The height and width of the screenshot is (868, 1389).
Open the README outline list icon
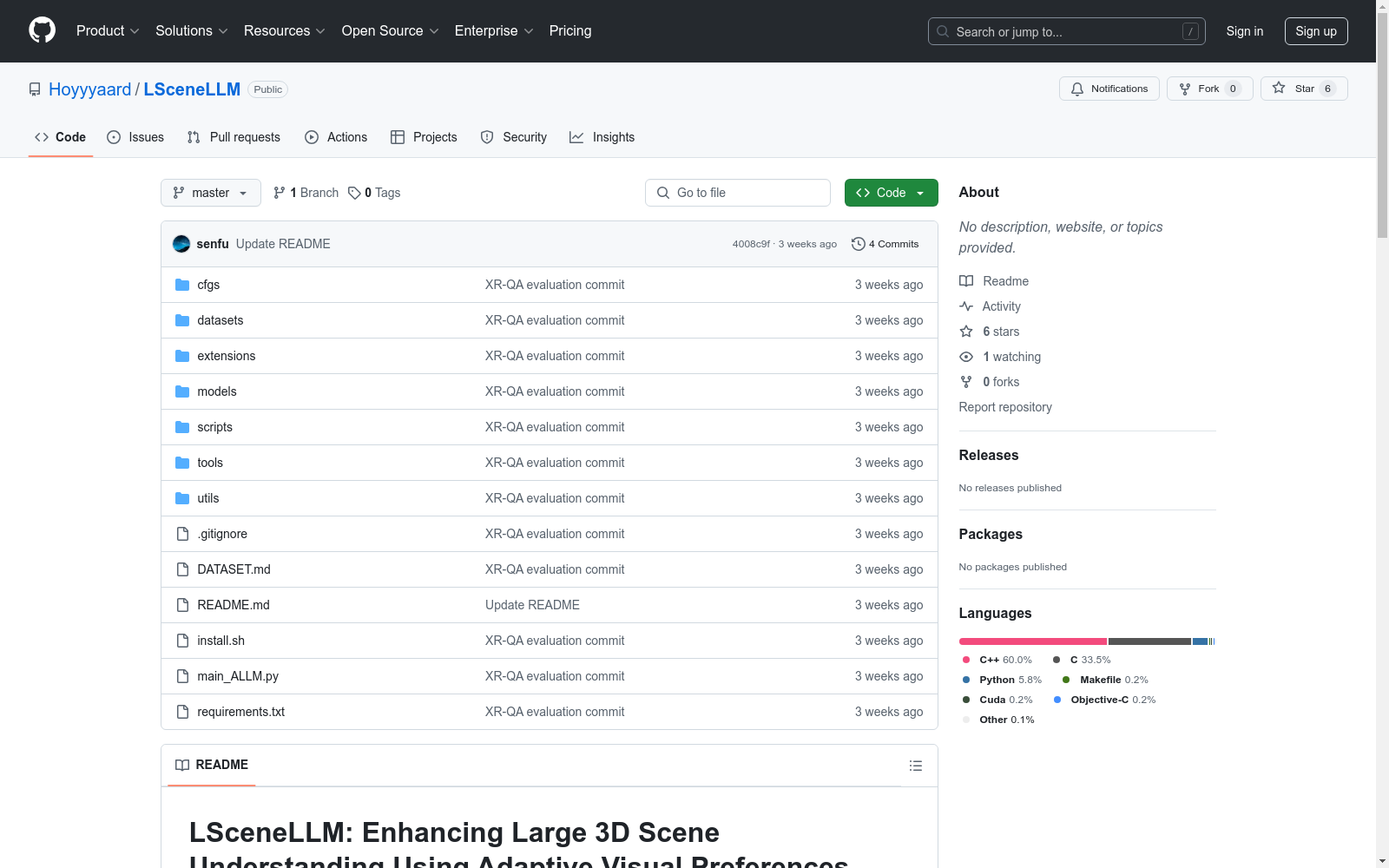point(916,766)
